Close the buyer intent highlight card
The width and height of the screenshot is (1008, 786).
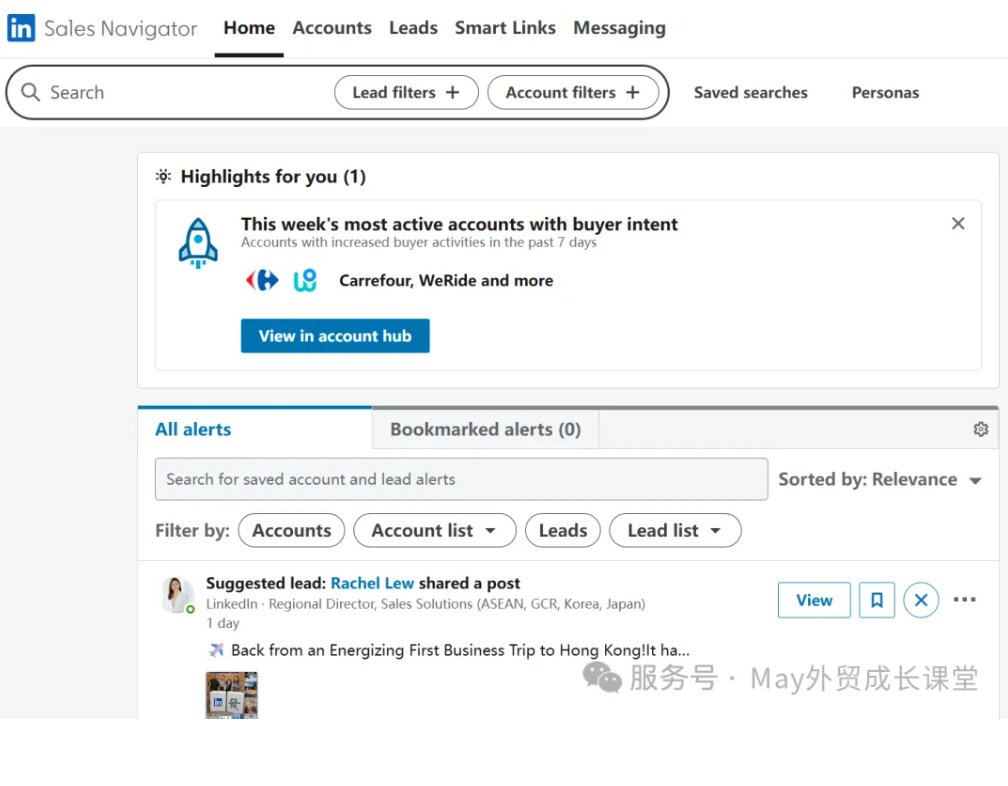958,224
